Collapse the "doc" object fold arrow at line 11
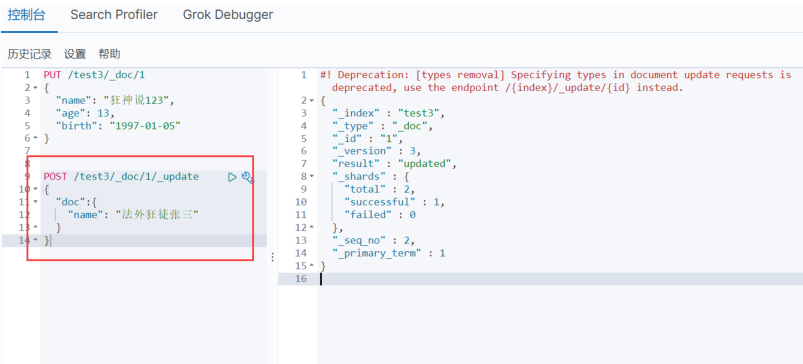The height and width of the screenshot is (364, 803). 35,202
